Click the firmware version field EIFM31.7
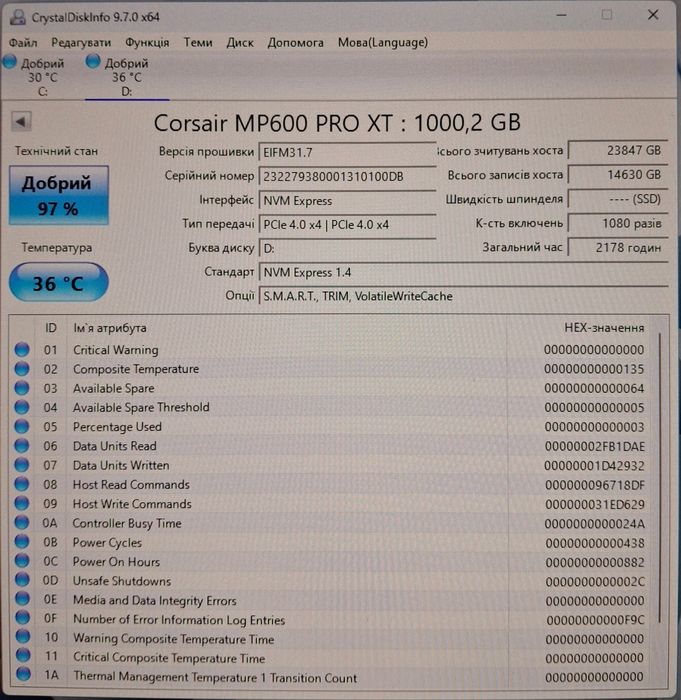681x700 pixels. [x=347, y=152]
